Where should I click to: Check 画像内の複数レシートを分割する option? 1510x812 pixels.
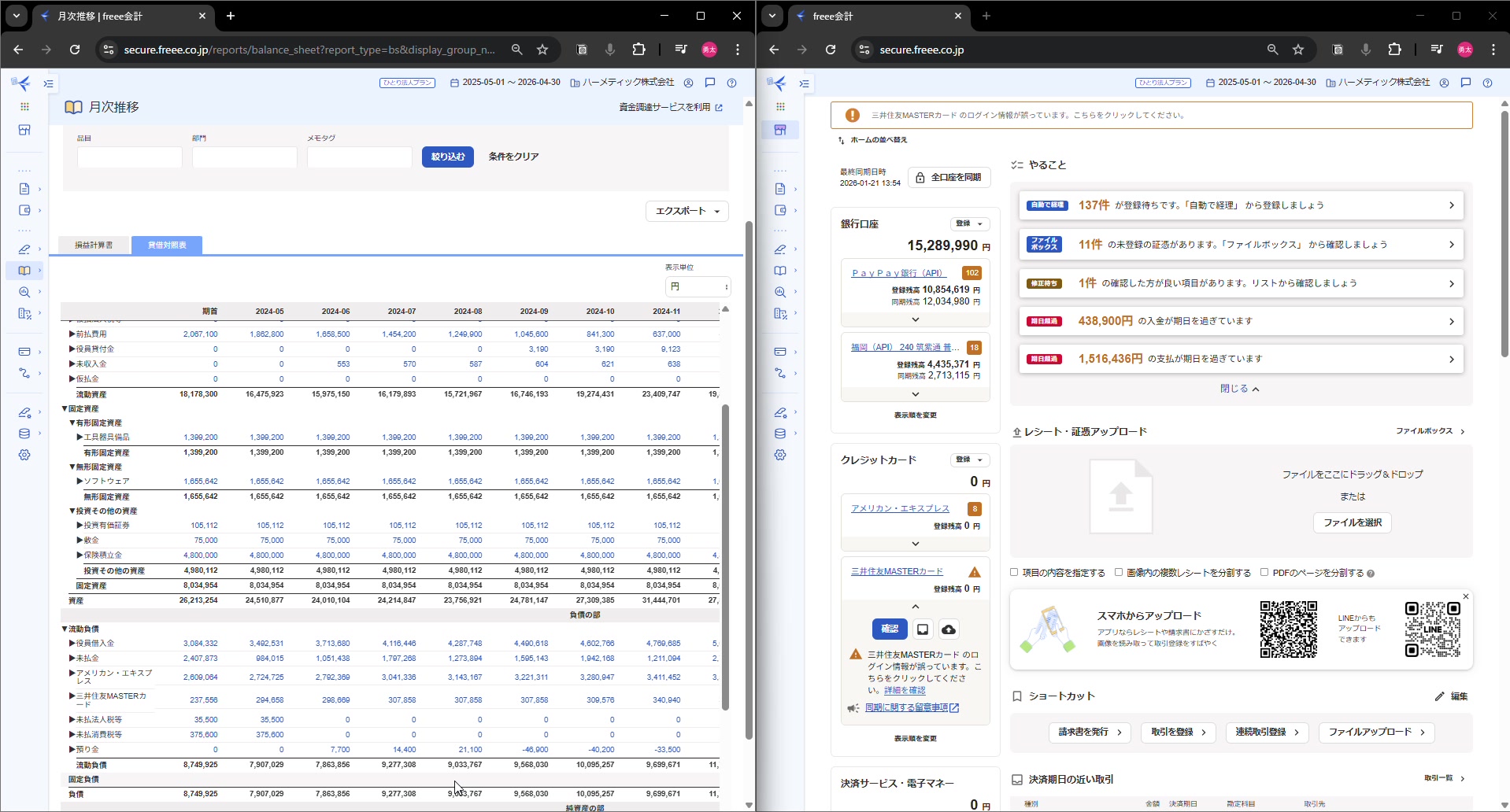tap(1119, 573)
